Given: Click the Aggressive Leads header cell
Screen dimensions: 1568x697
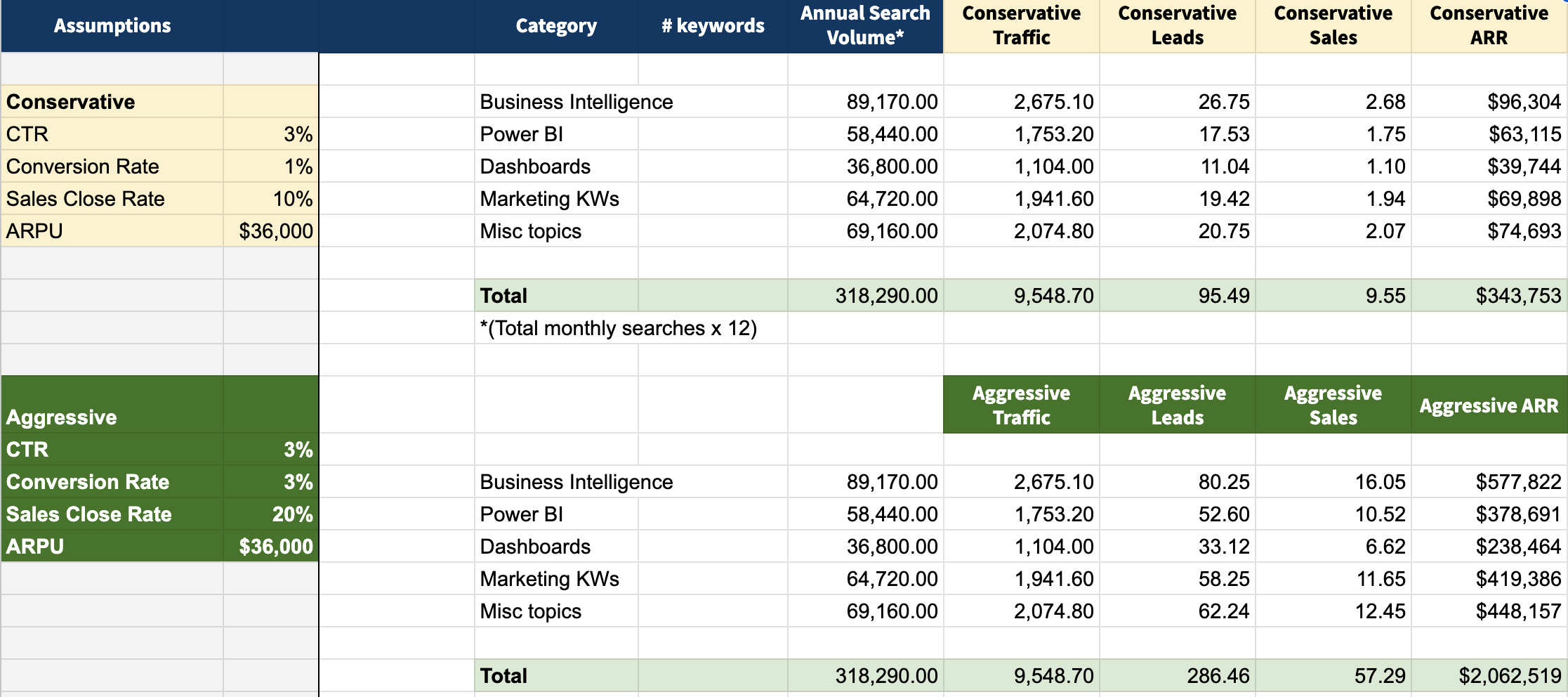Looking at the screenshot, I should click(x=1177, y=405).
